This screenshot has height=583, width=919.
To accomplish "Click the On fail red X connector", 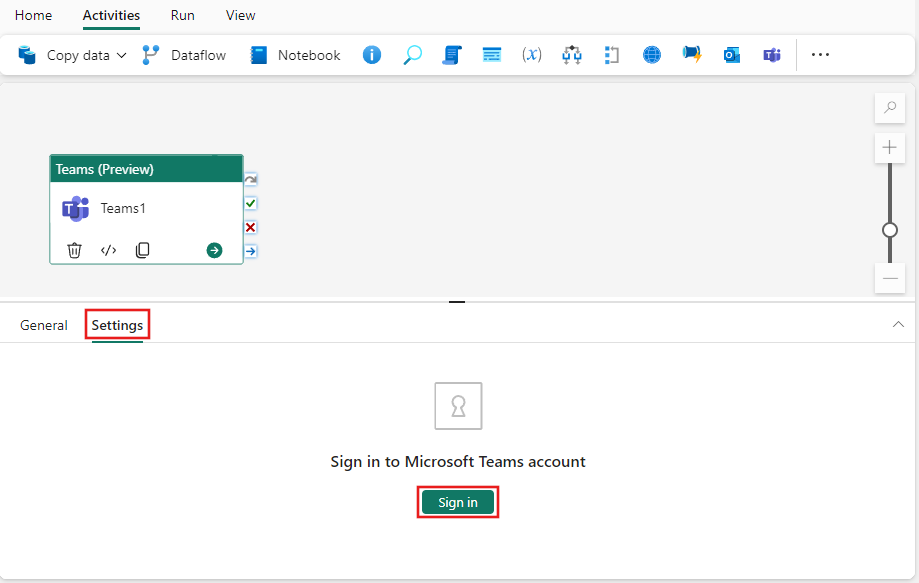I will click(x=251, y=227).
